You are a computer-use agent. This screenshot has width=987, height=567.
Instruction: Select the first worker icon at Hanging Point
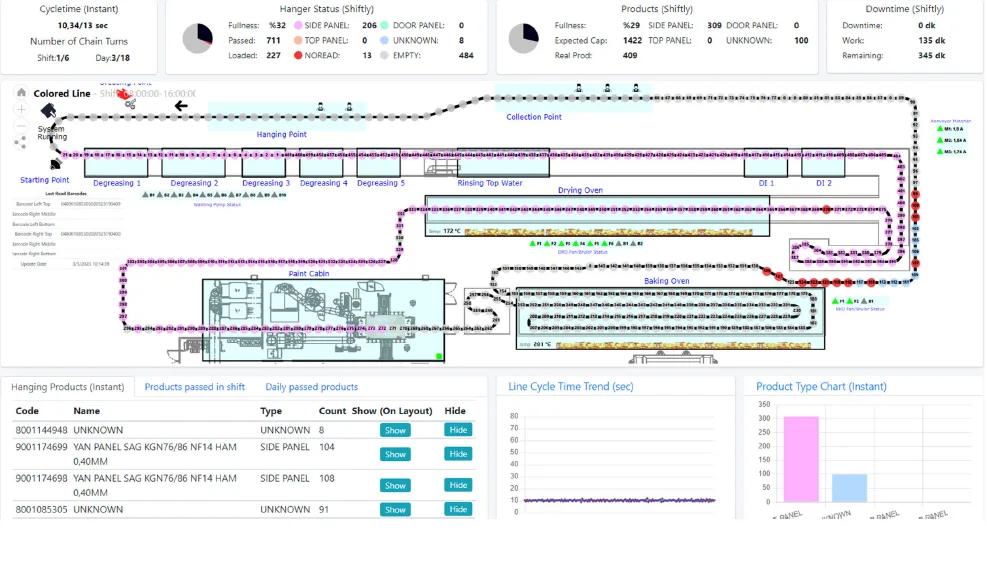point(320,108)
